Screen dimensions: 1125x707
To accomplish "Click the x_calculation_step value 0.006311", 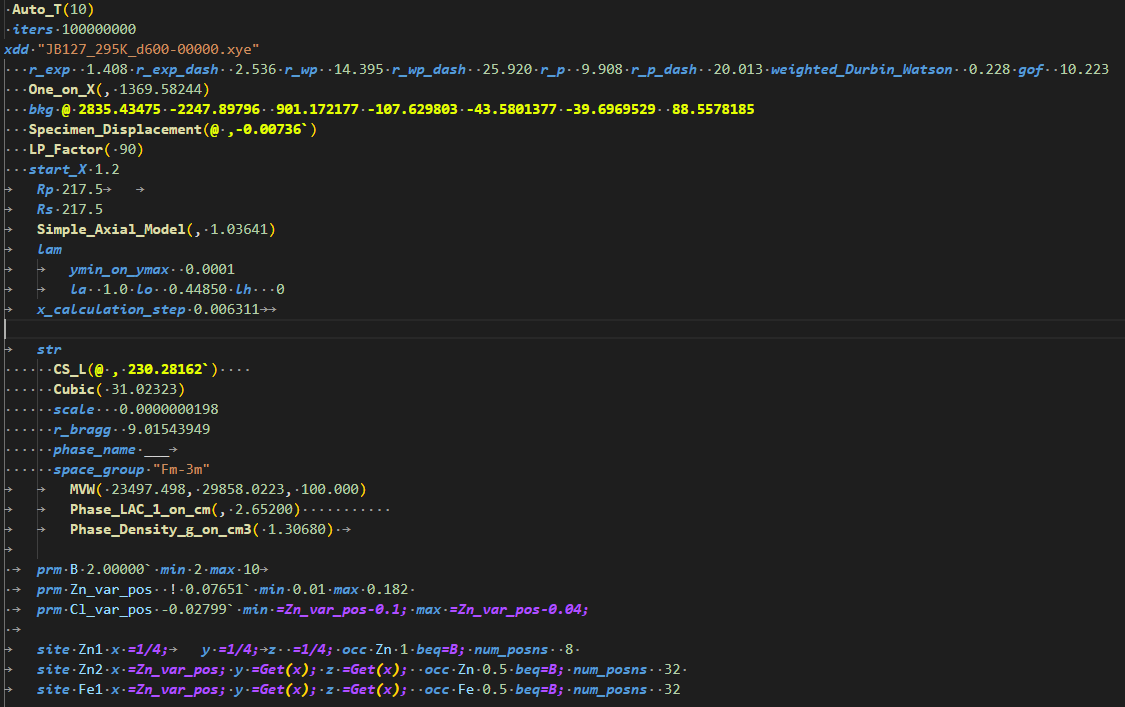I will pos(226,309).
